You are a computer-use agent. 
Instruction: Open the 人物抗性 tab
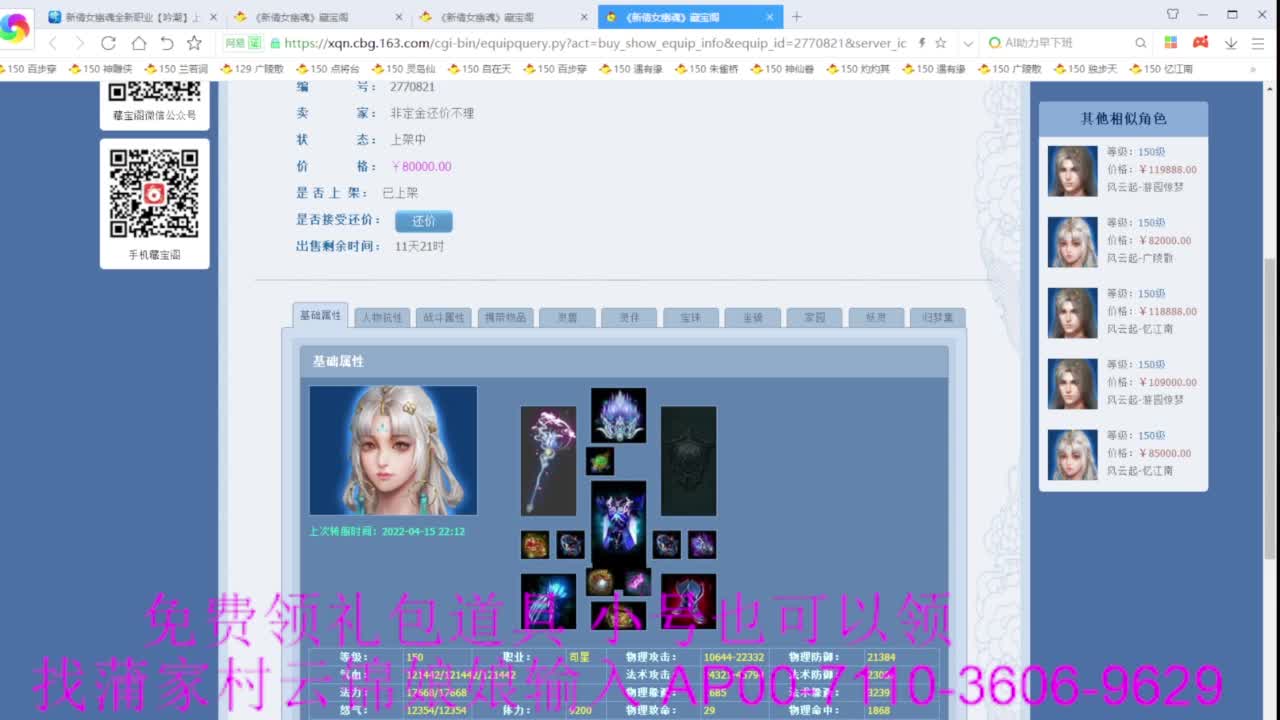pos(382,317)
